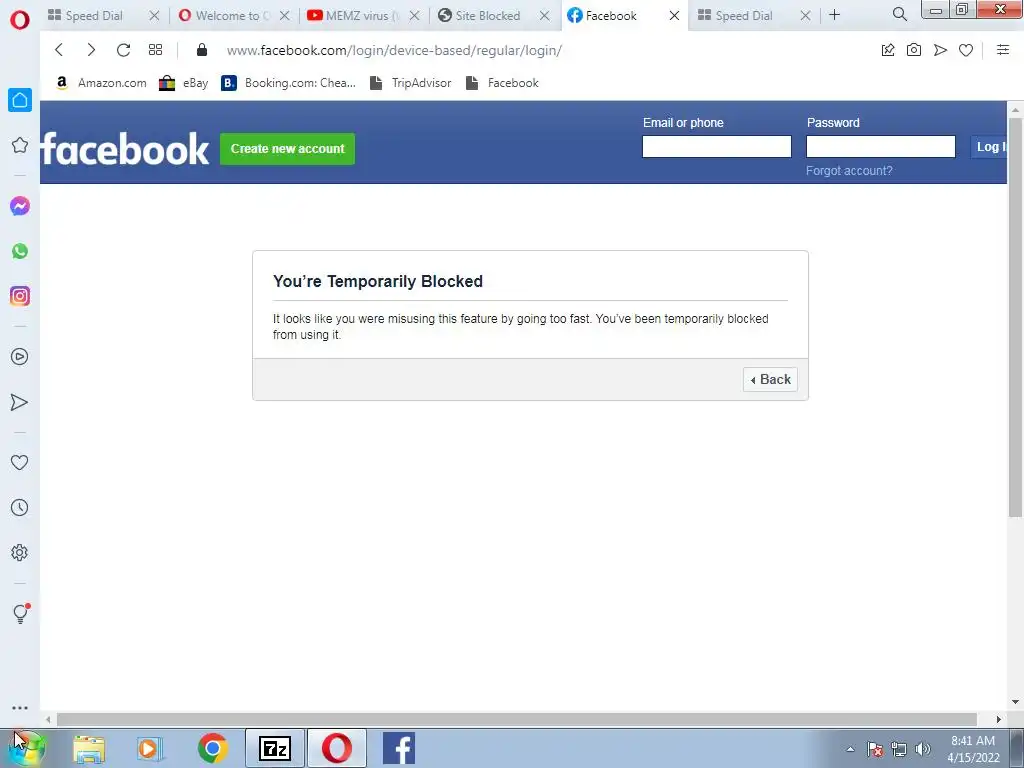Open a new tab with the plus button
The height and width of the screenshot is (768, 1024).
835,14
